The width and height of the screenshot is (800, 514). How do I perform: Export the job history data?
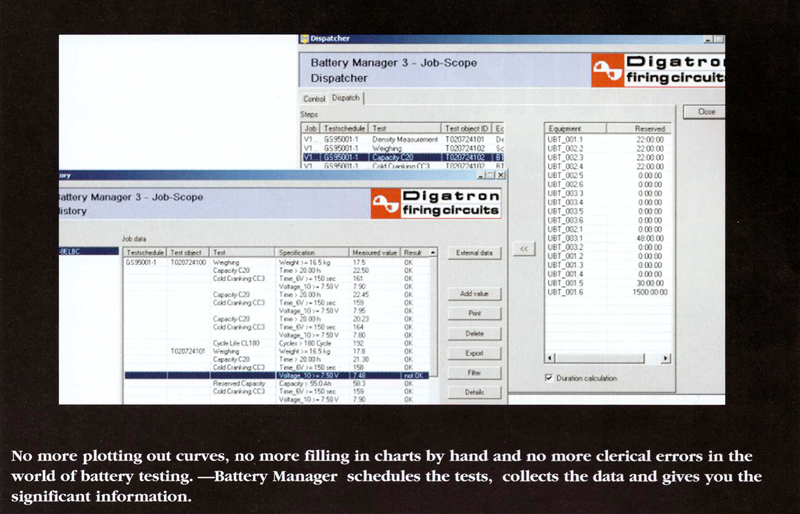(474, 353)
